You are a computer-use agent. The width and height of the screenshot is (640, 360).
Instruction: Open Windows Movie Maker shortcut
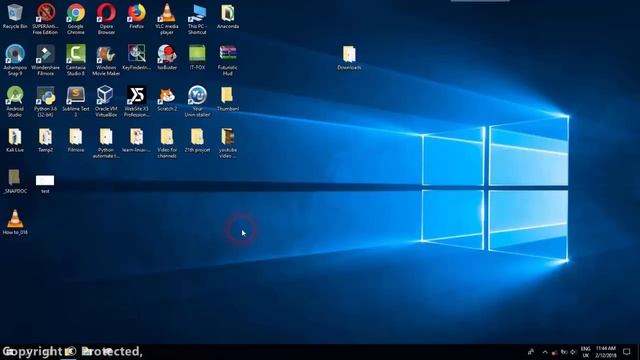point(106,60)
